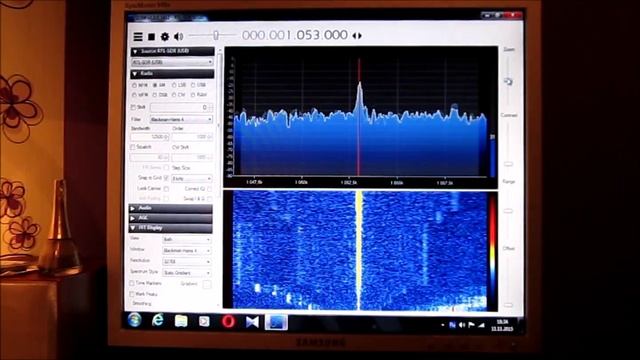Open the Action Center flag icon

pyautogui.click(x=471, y=325)
